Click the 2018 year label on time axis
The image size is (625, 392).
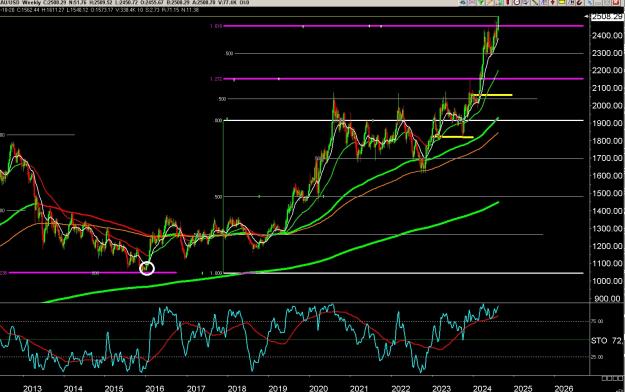coord(237,388)
